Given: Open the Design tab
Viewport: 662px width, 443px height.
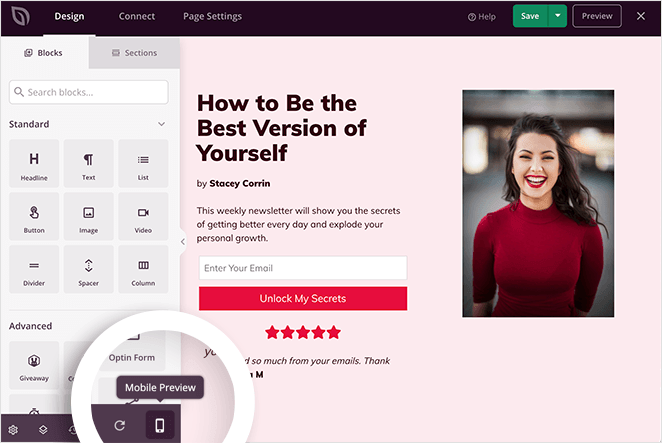Looking at the screenshot, I should click(69, 16).
